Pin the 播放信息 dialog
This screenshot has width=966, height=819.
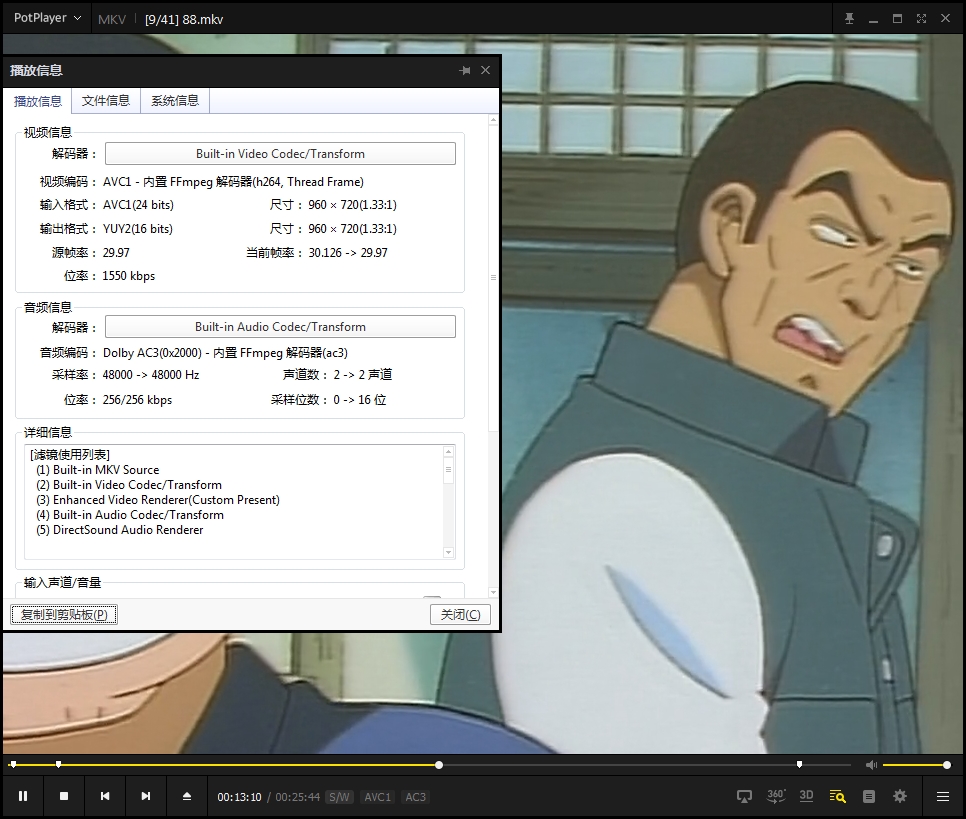pos(465,70)
